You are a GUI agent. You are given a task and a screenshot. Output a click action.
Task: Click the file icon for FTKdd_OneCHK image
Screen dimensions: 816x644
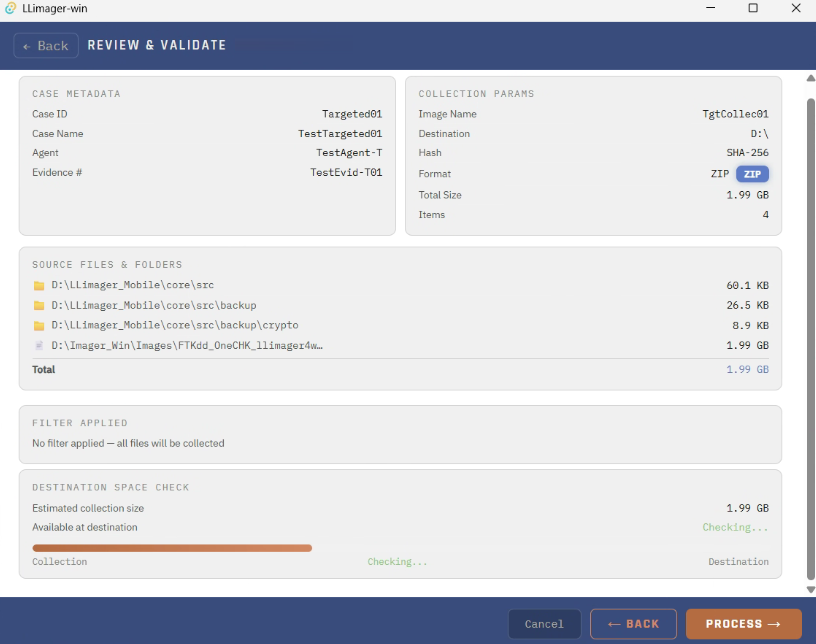39,345
